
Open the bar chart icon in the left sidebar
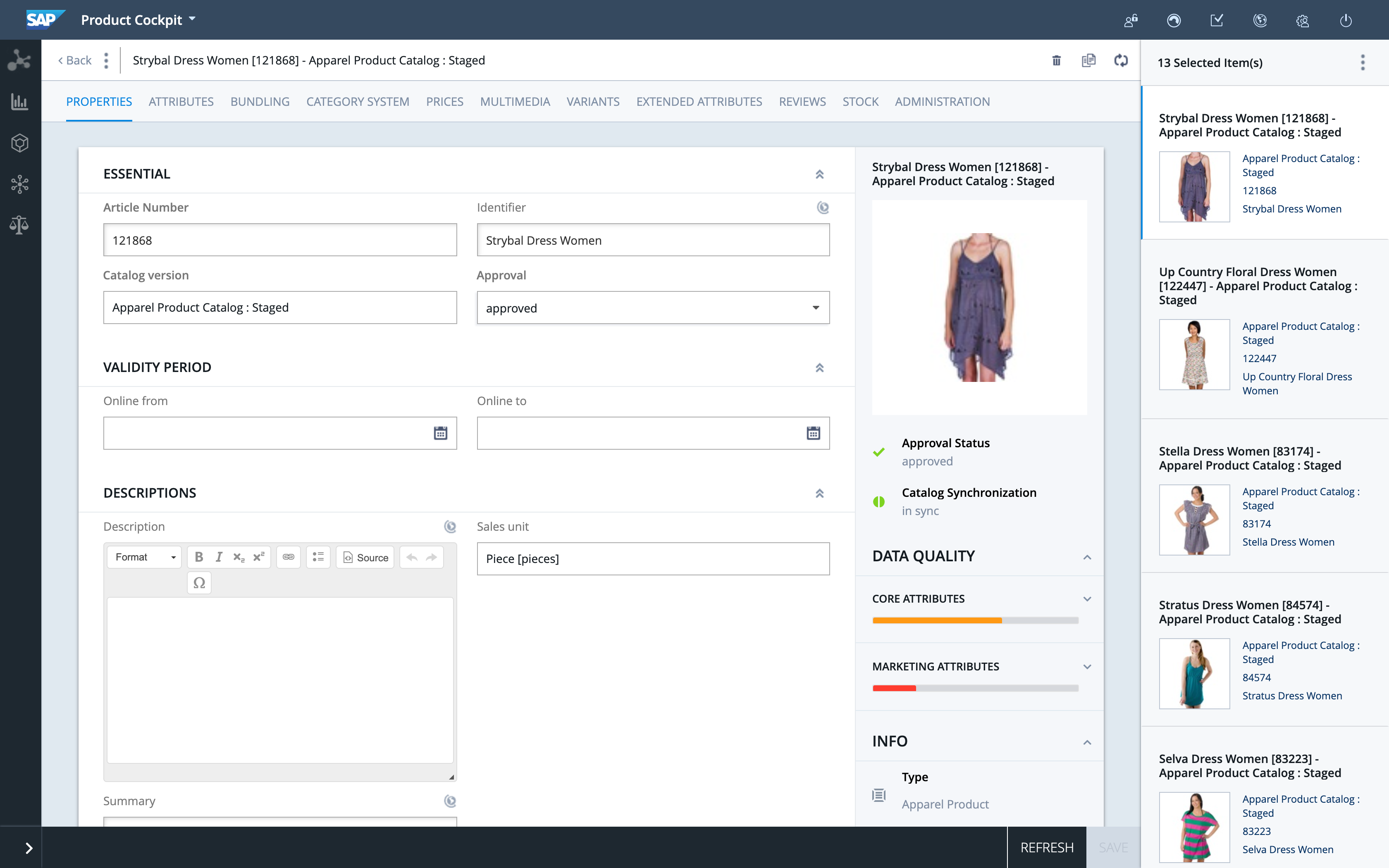coord(19,102)
